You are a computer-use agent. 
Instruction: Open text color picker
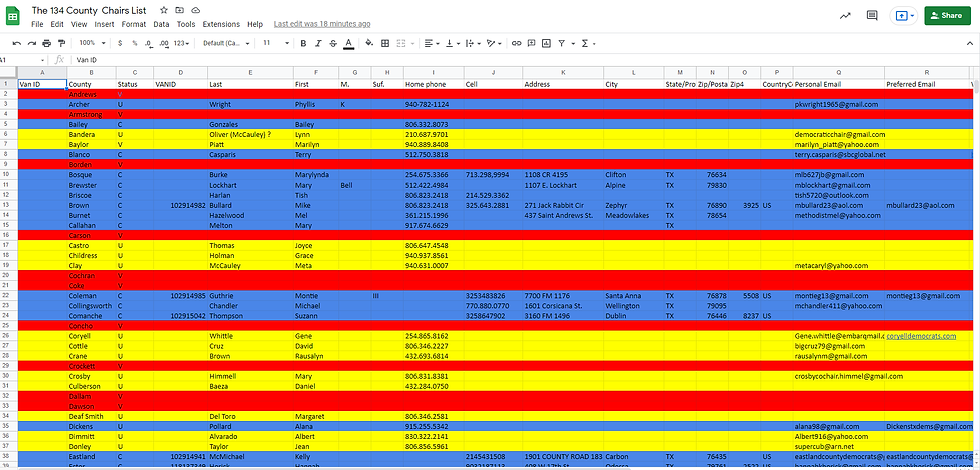pos(348,43)
